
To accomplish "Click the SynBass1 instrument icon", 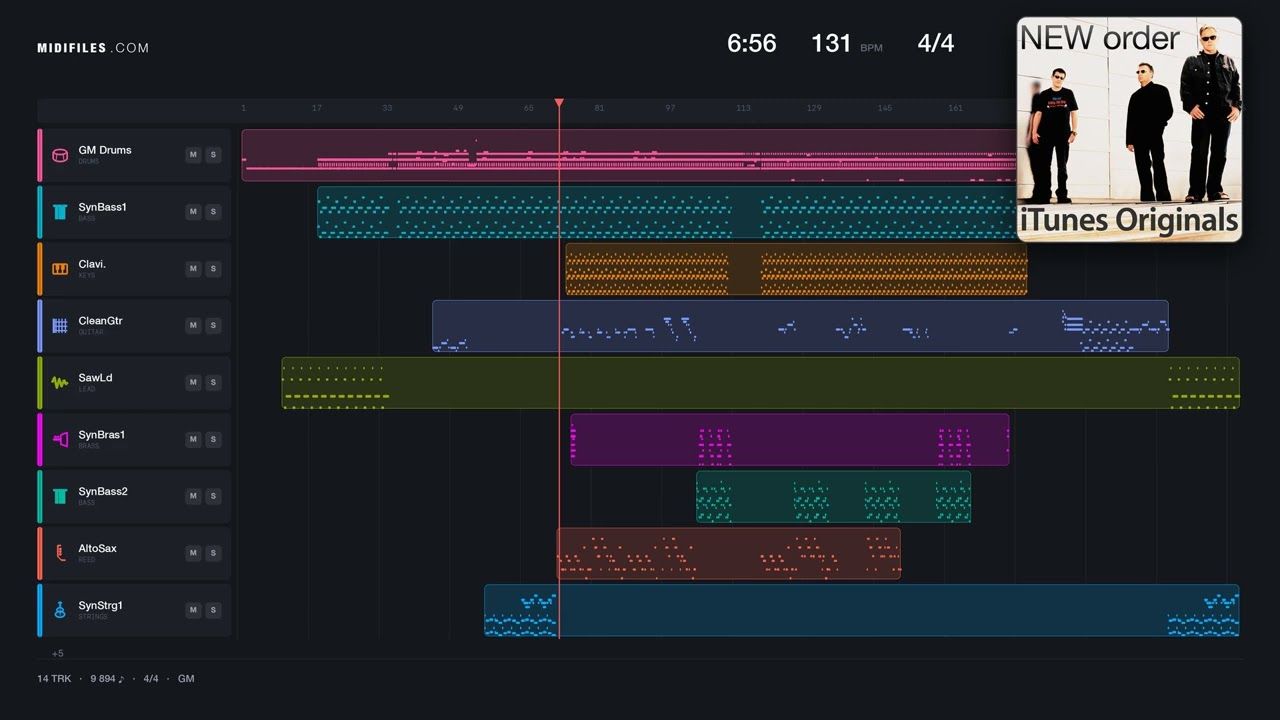I will pyautogui.click(x=60, y=212).
